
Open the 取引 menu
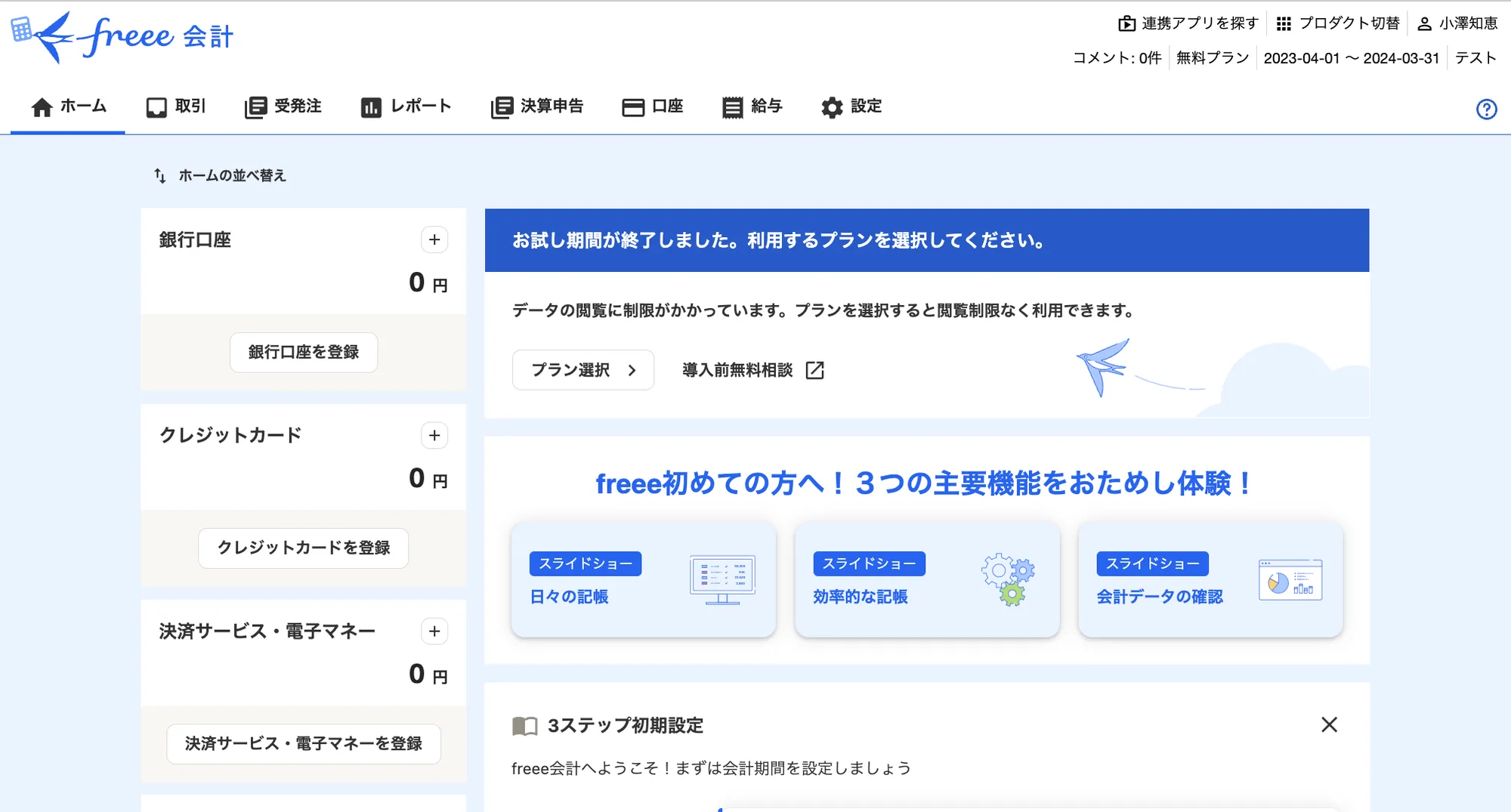(175, 107)
